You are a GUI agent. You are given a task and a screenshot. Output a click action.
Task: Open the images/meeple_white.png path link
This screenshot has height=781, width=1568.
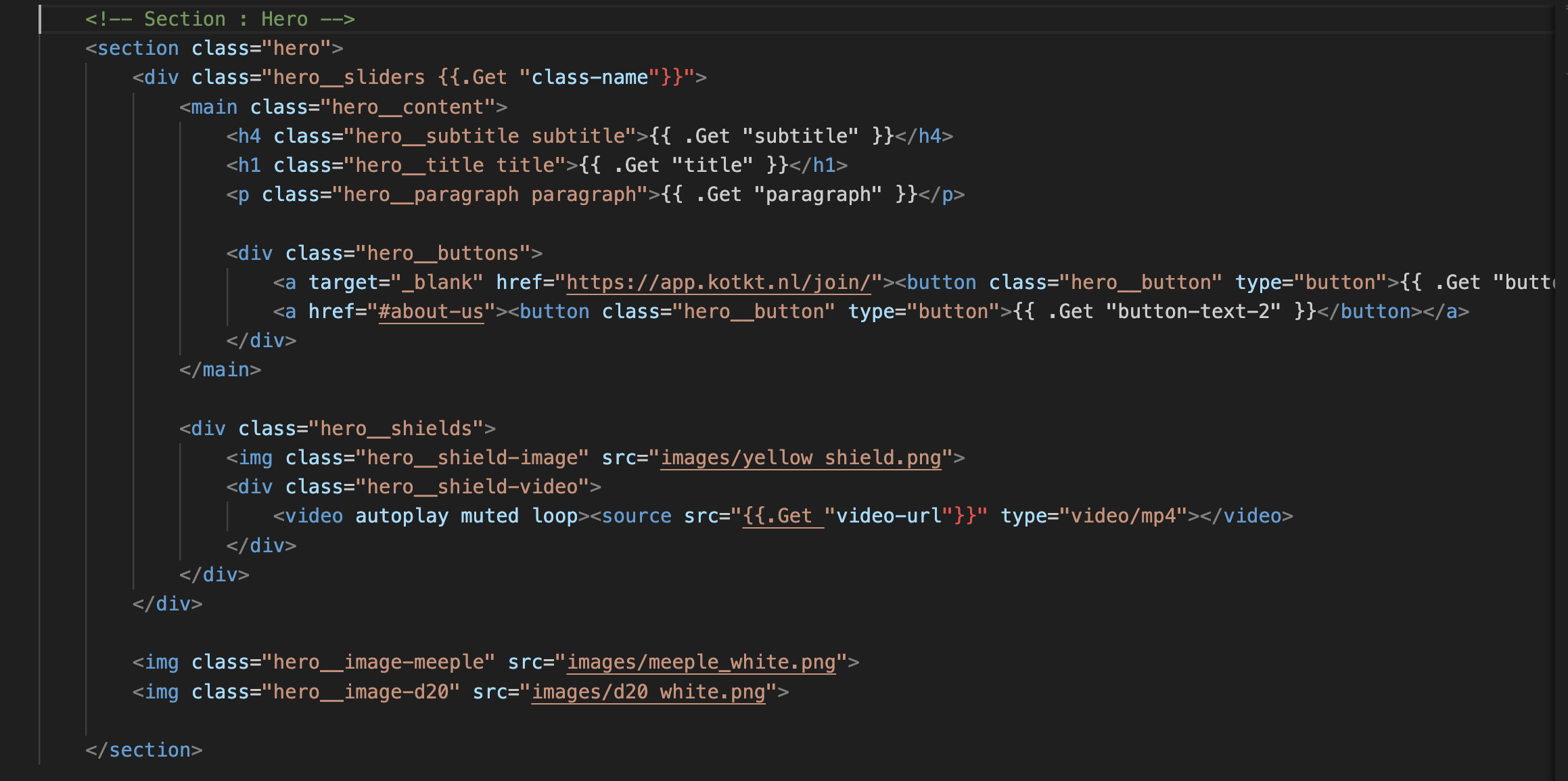click(x=701, y=662)
